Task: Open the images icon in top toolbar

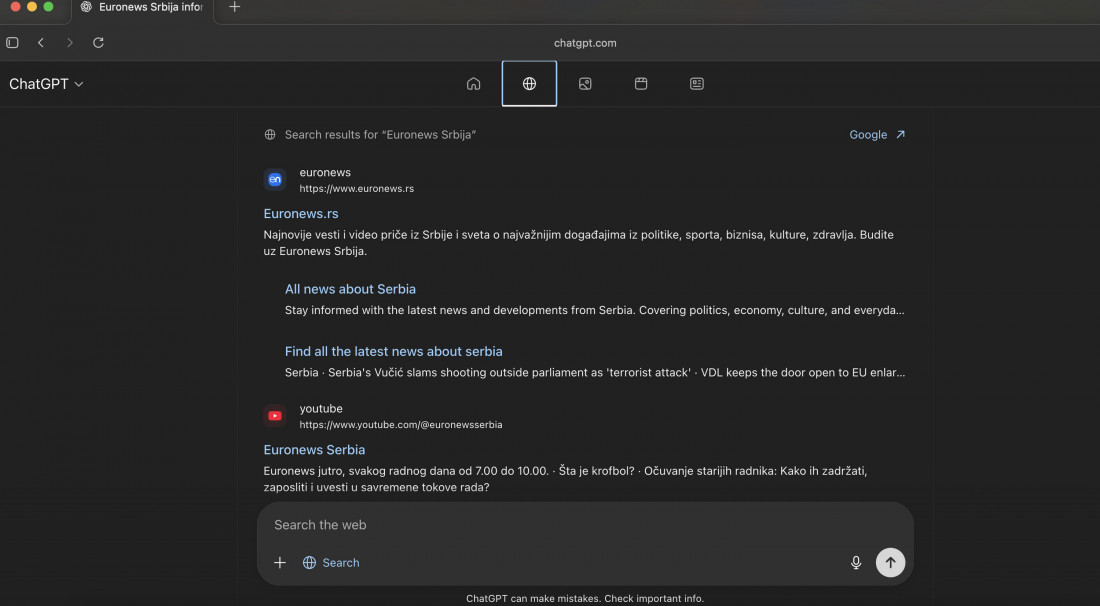Action: click(585, 84)
